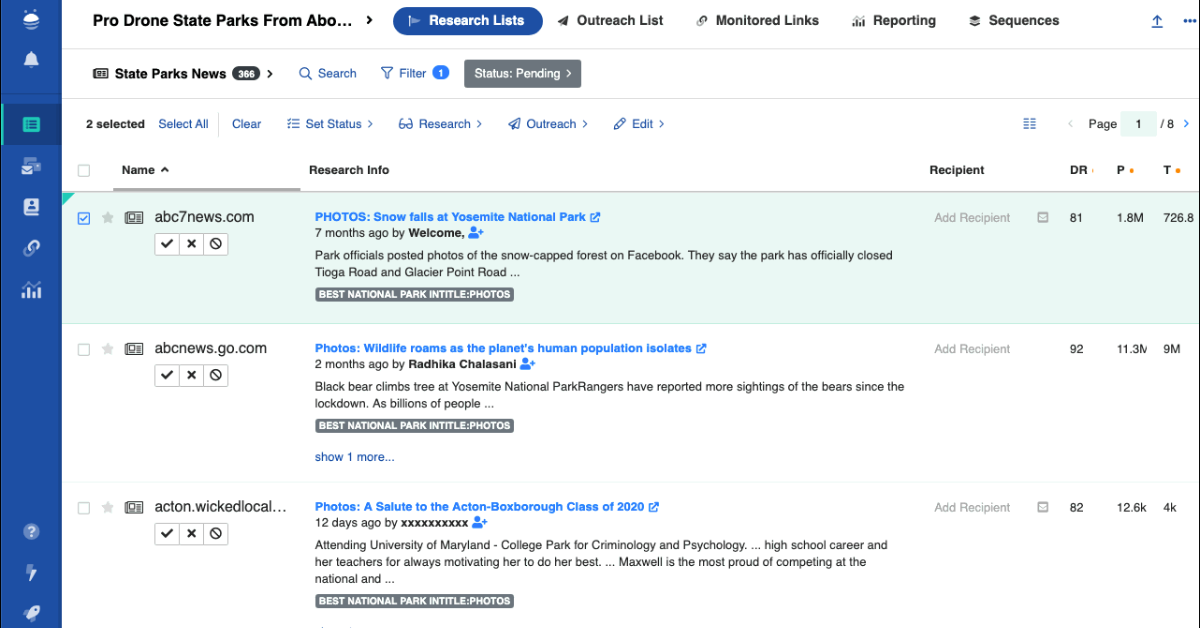Expand the Edit dropdown
Viewport: 1200px width, 628px height.
639,124
